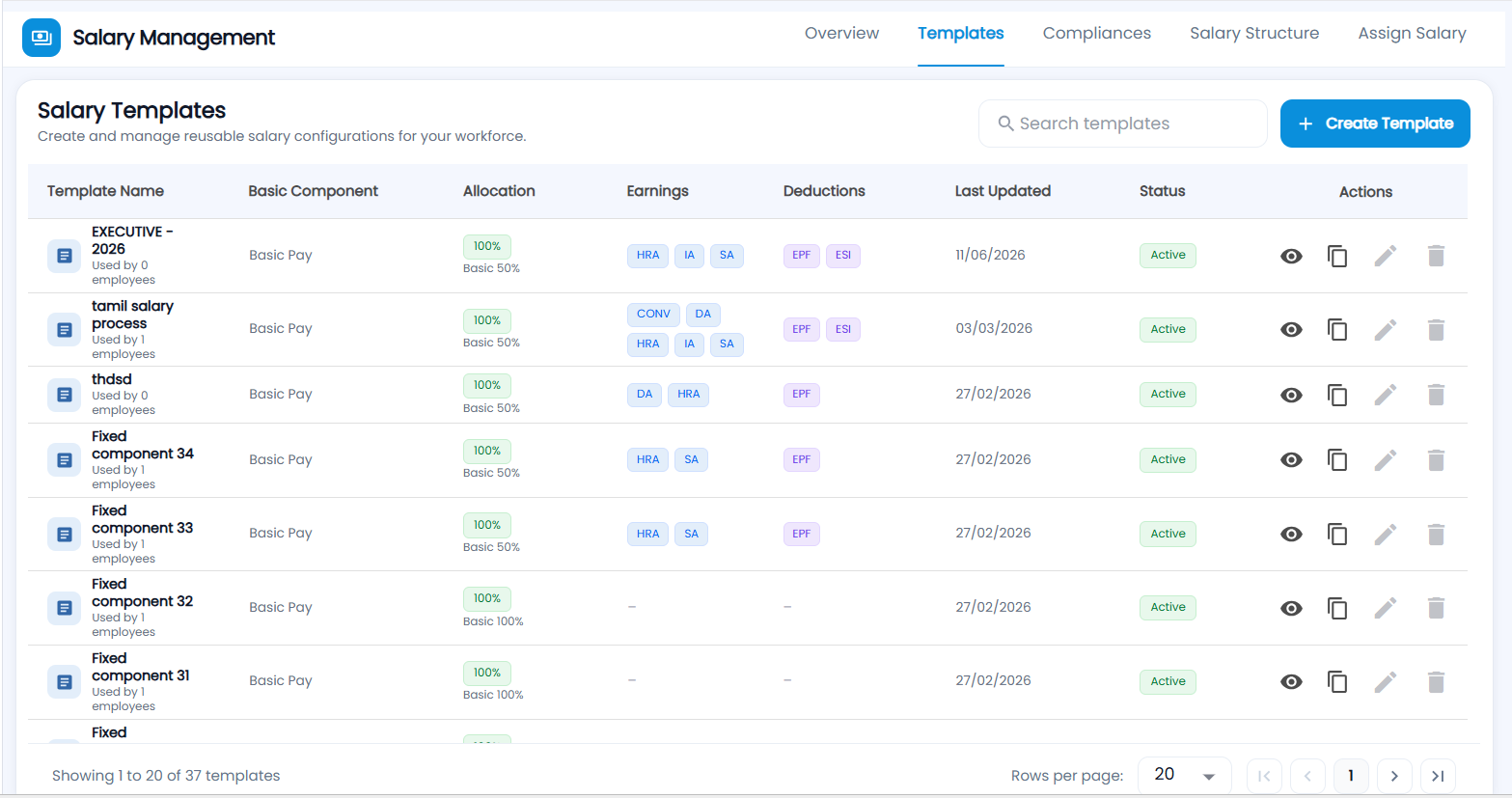Delete the thdsd template
Screen dimensions: 1512x798
pos(1436,395)
